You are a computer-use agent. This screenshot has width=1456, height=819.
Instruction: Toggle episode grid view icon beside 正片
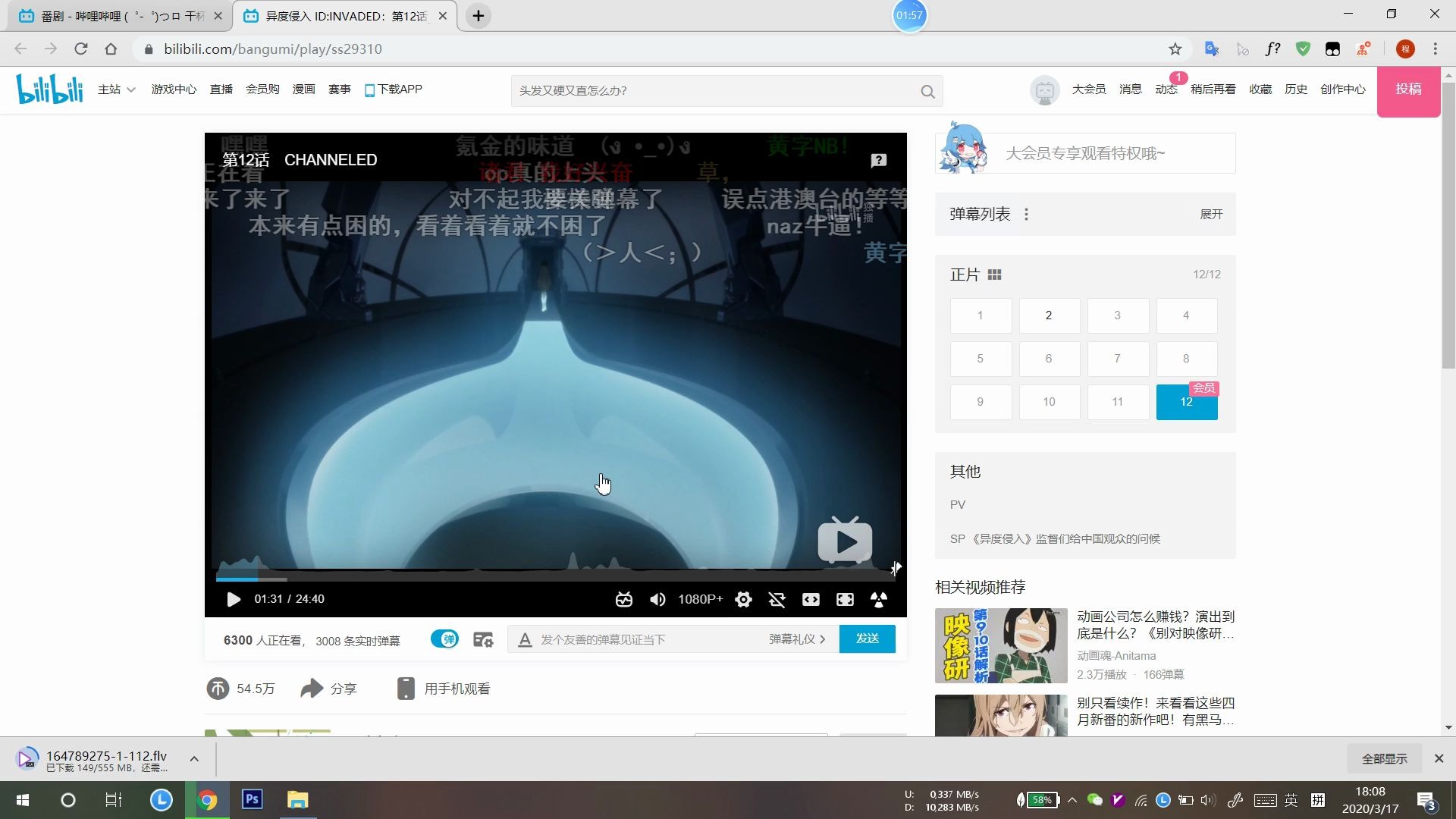tap(994, 275)
